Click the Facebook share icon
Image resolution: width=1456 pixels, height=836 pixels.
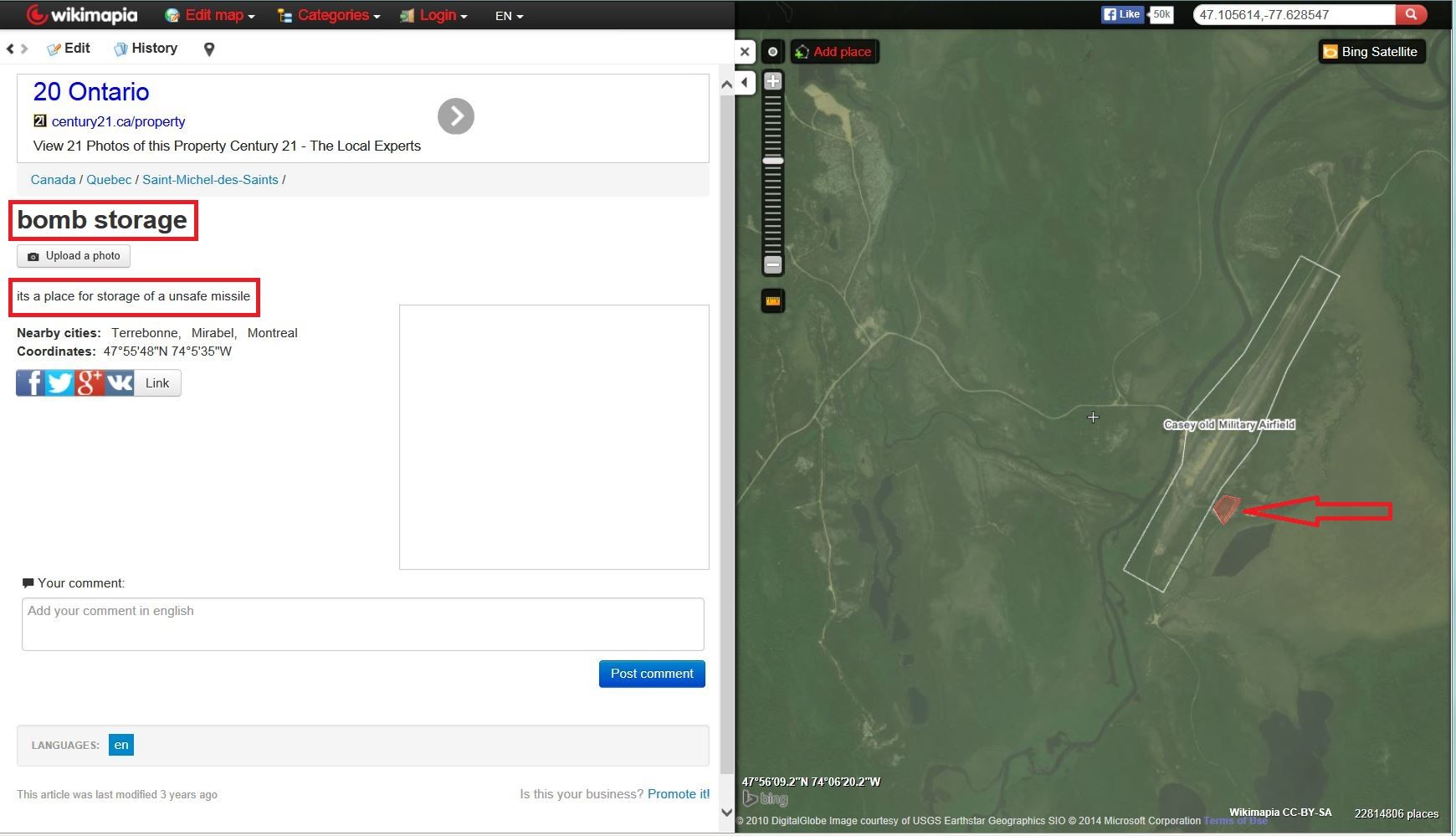coord(30,383)
